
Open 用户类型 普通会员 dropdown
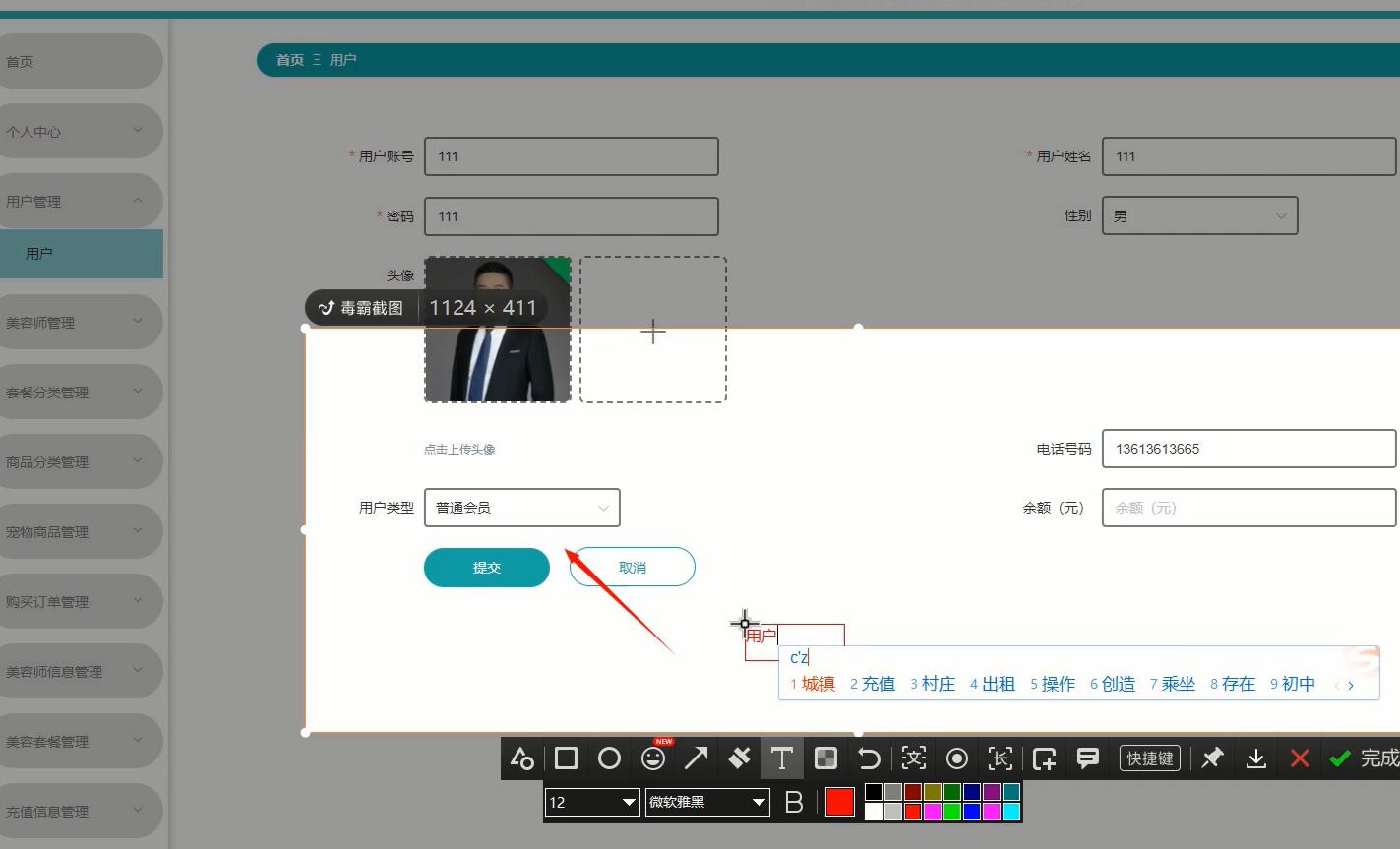[x=522, y=508]
